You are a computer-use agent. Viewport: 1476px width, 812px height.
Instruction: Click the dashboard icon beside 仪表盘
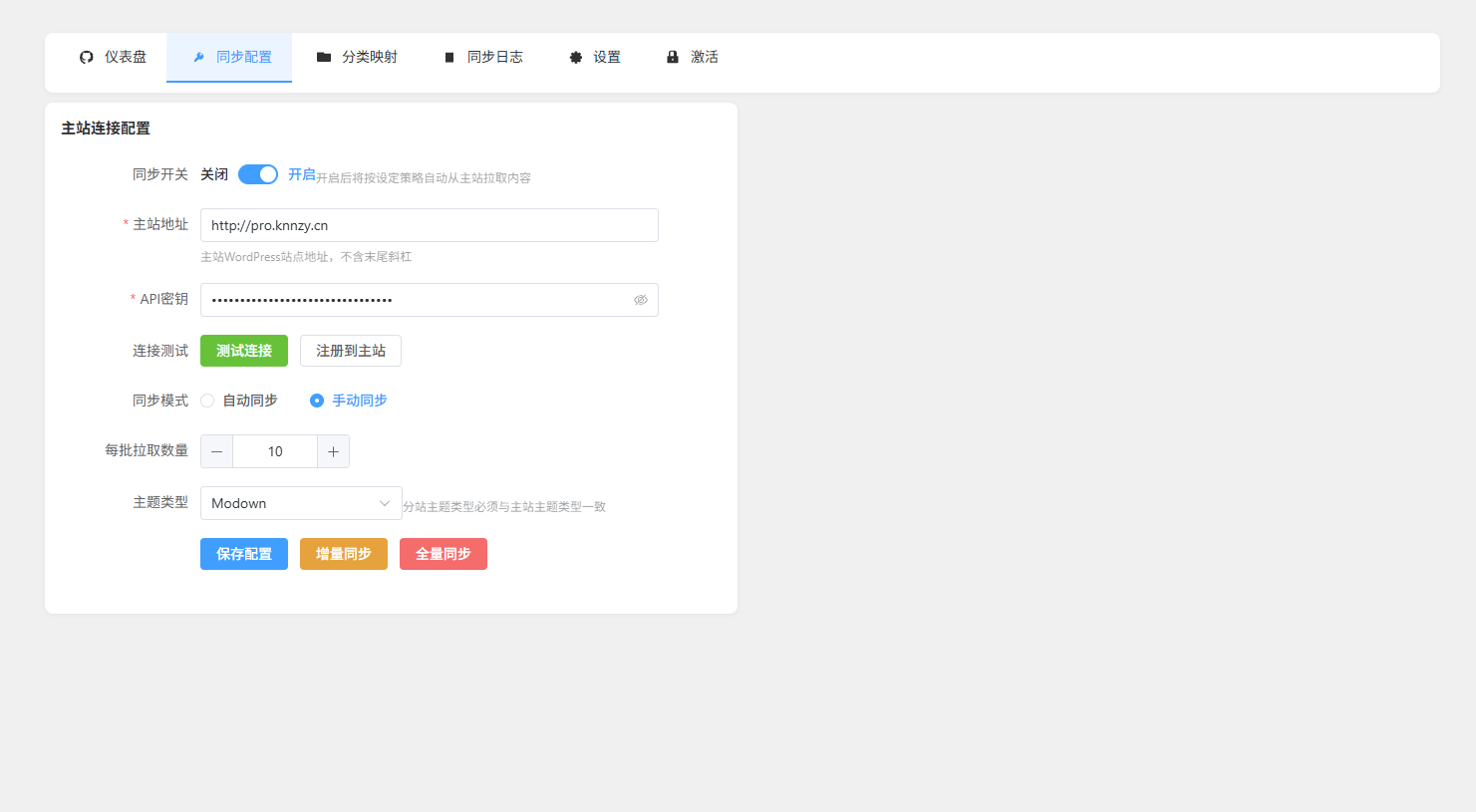pos(87,58)
